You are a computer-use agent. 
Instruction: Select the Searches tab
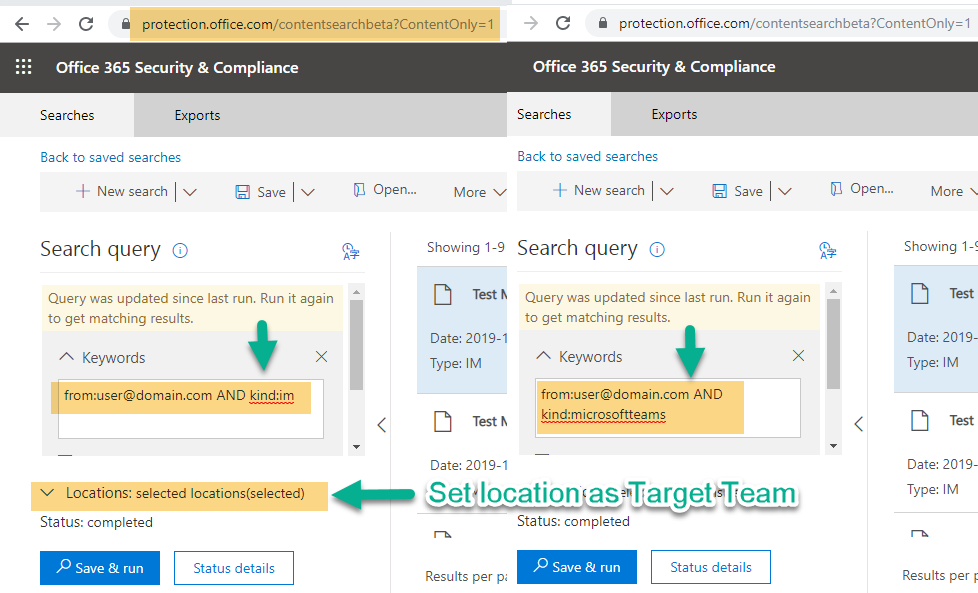(66, 115)
